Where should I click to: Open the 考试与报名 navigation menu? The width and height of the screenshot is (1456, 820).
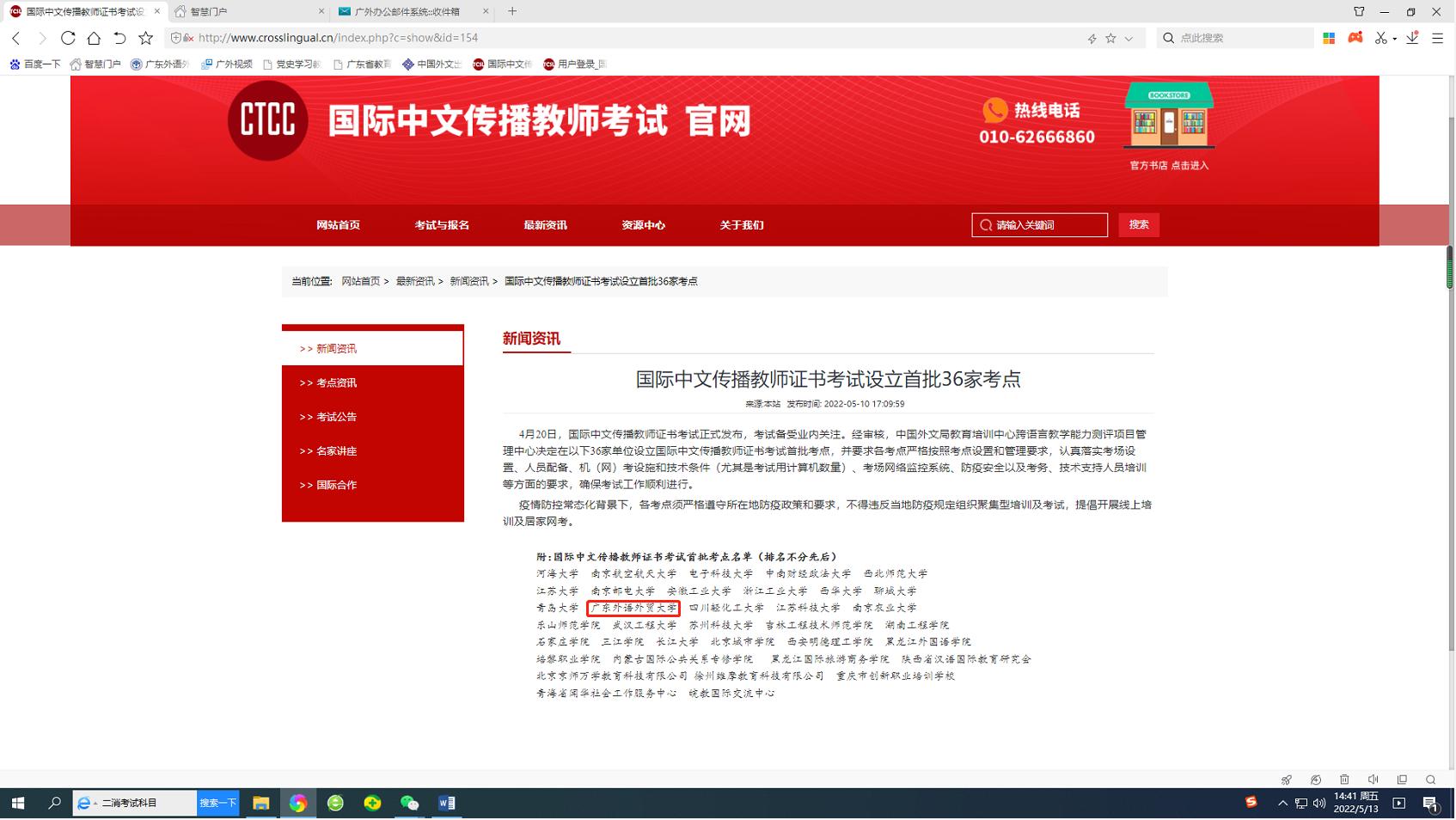tap(442, 225)
